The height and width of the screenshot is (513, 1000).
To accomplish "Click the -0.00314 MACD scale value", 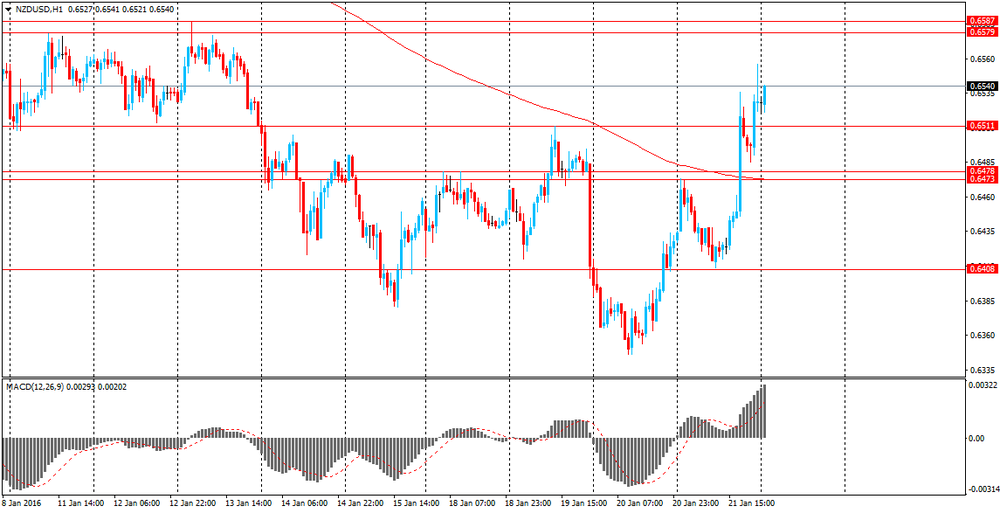I will (982, 489).
